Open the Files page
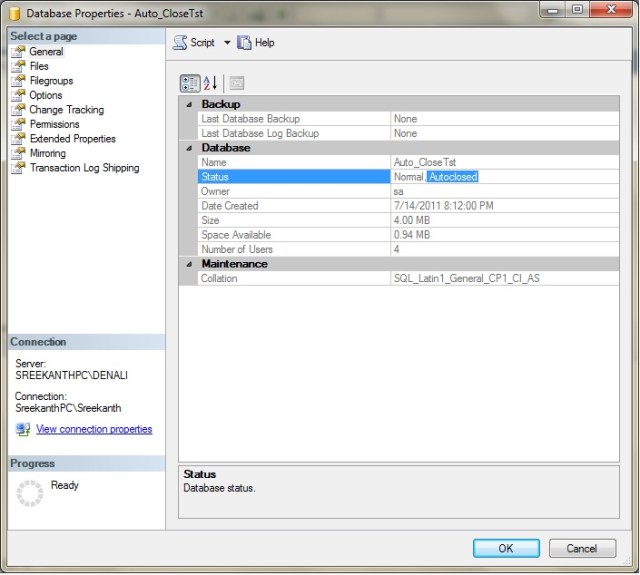The image size is (640, 575). tap(39, 66)
